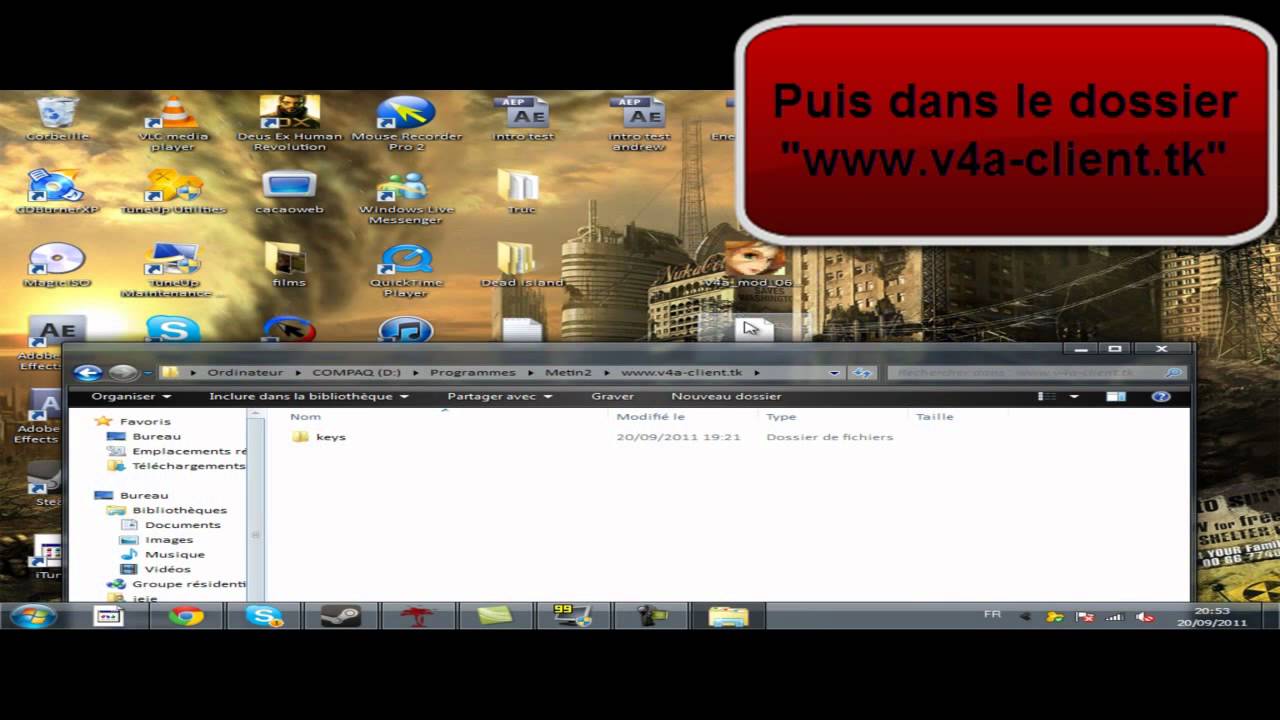Open the Windows Start orb
This screenshot has height=720, width=1280.
tap(32, 616)
